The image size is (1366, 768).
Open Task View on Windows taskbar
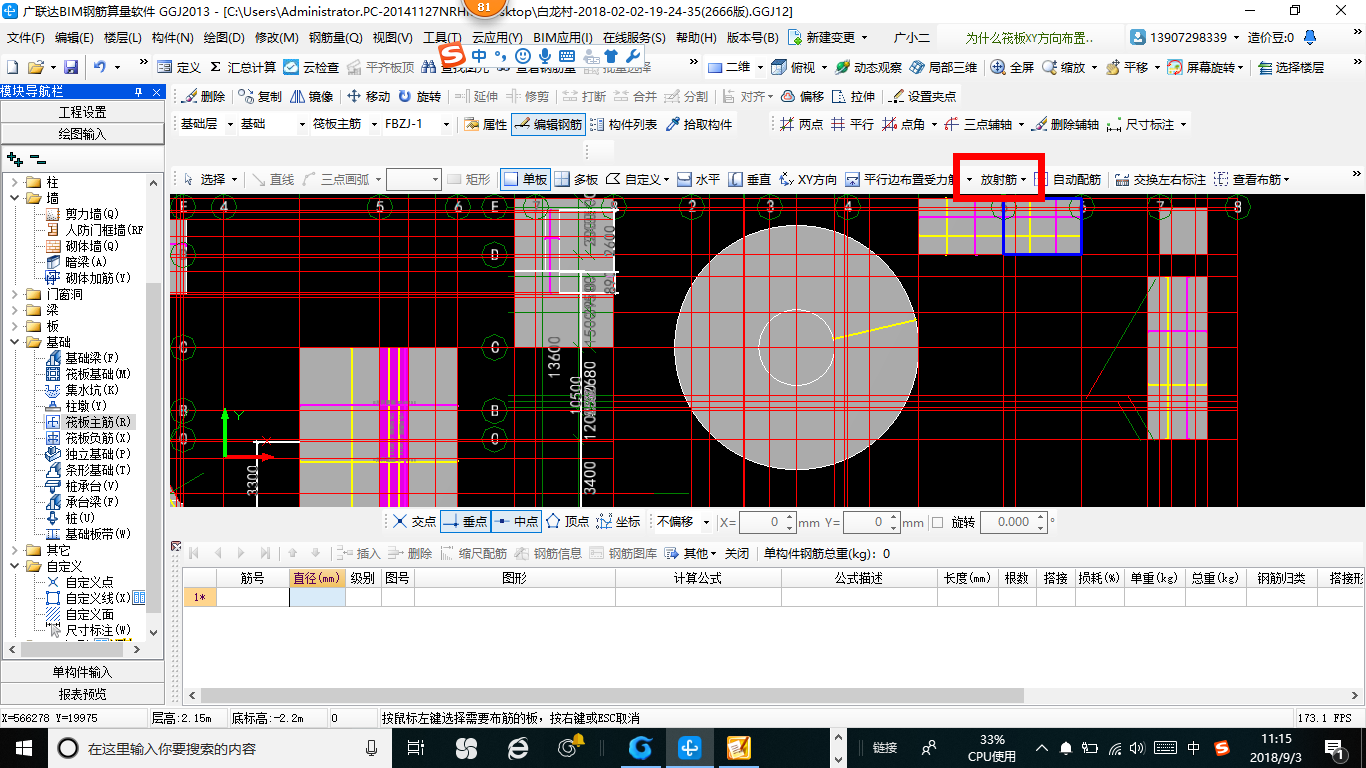415,748
